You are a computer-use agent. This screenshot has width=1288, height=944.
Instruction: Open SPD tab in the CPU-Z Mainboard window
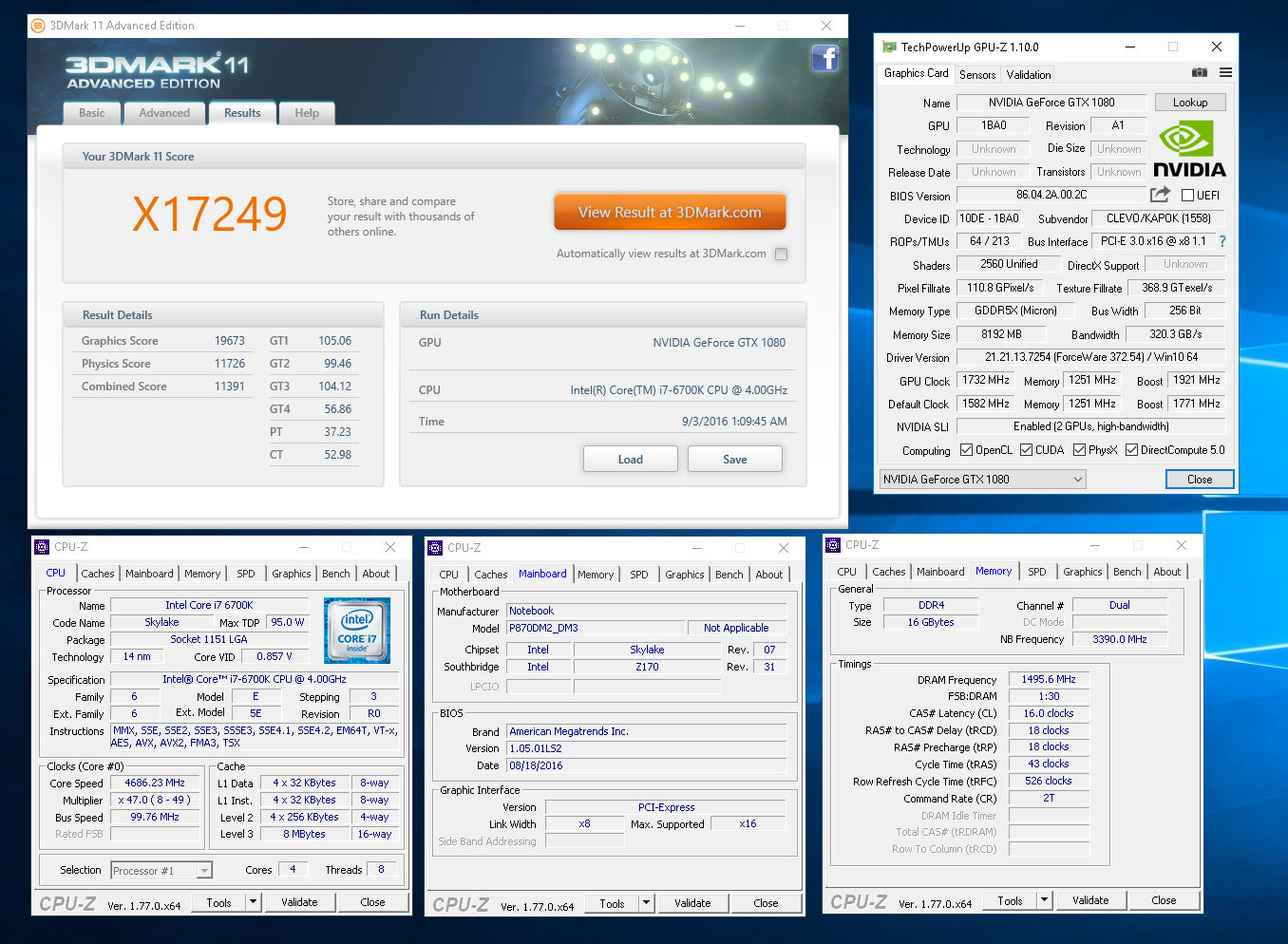639,575
